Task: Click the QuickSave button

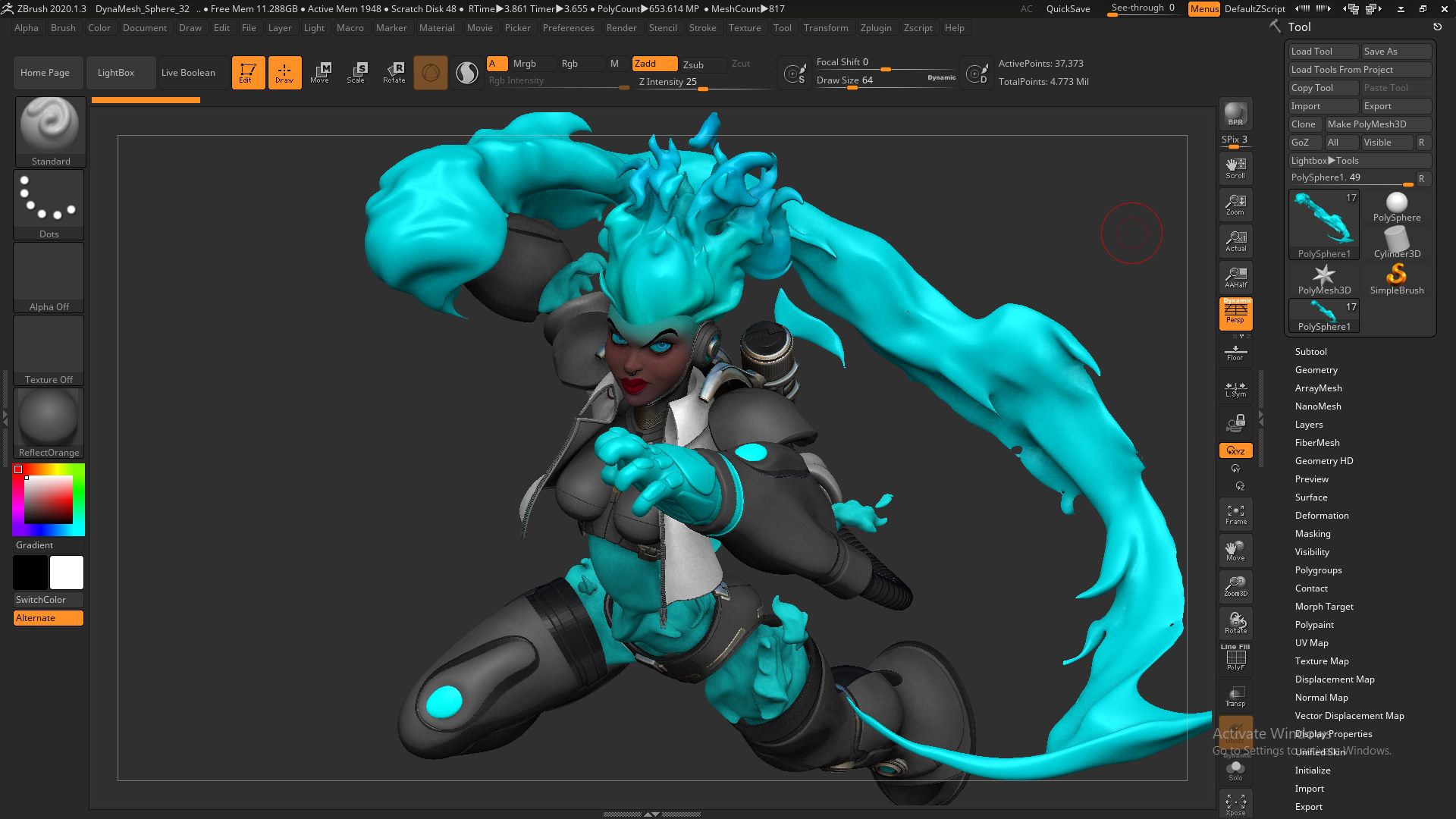Action: 1068,9
